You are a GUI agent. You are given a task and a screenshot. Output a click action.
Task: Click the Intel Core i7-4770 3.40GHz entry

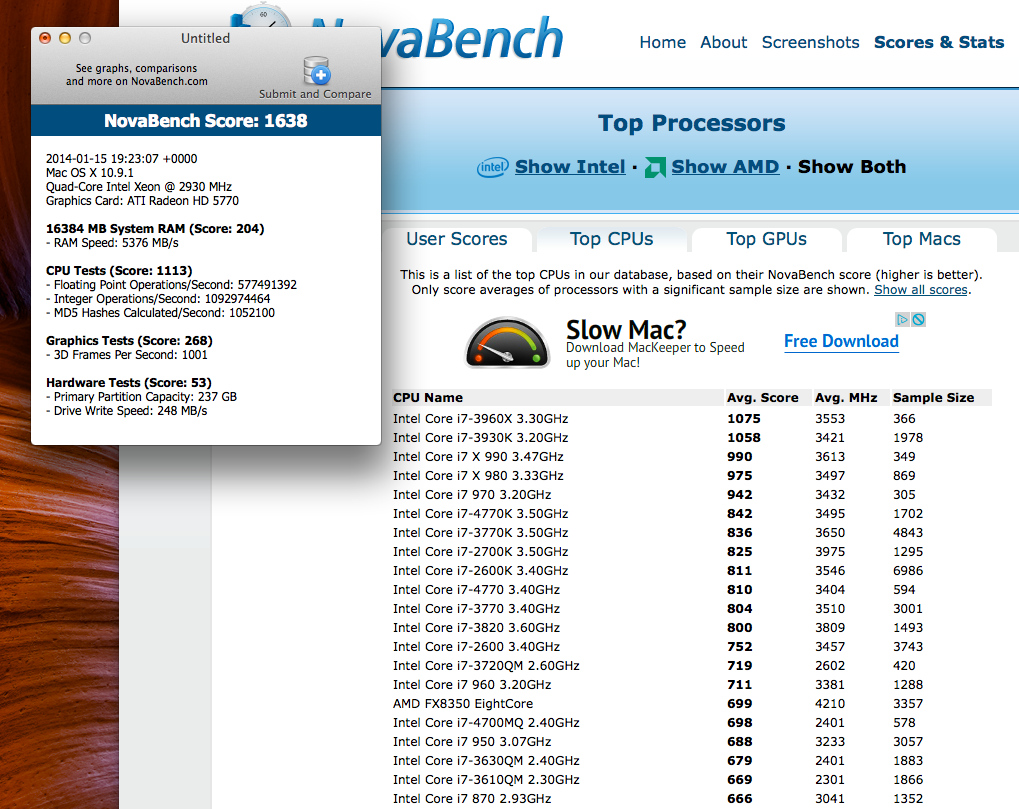(x=476, y=589)
